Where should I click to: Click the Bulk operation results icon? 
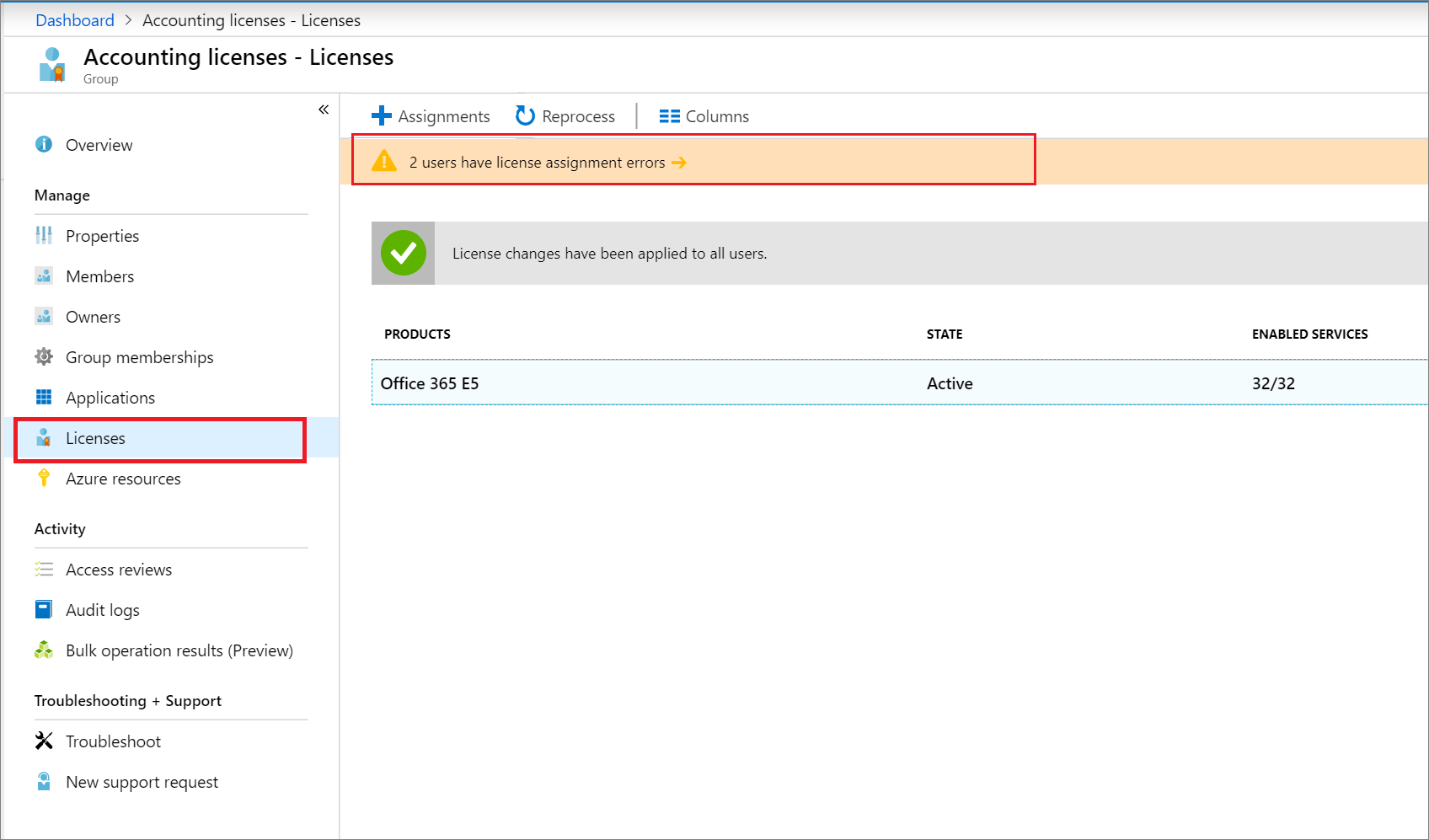[44, 650]
